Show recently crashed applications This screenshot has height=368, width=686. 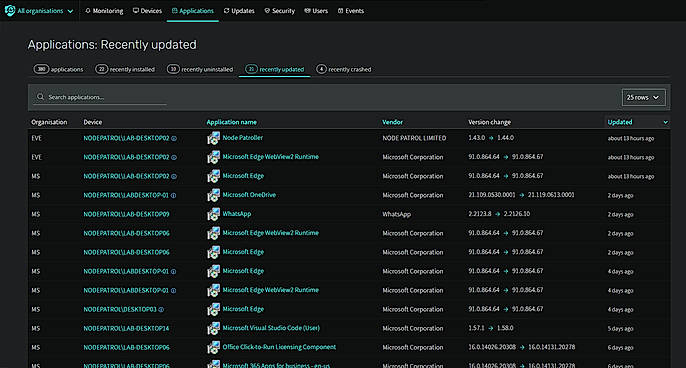click(344, 69)
